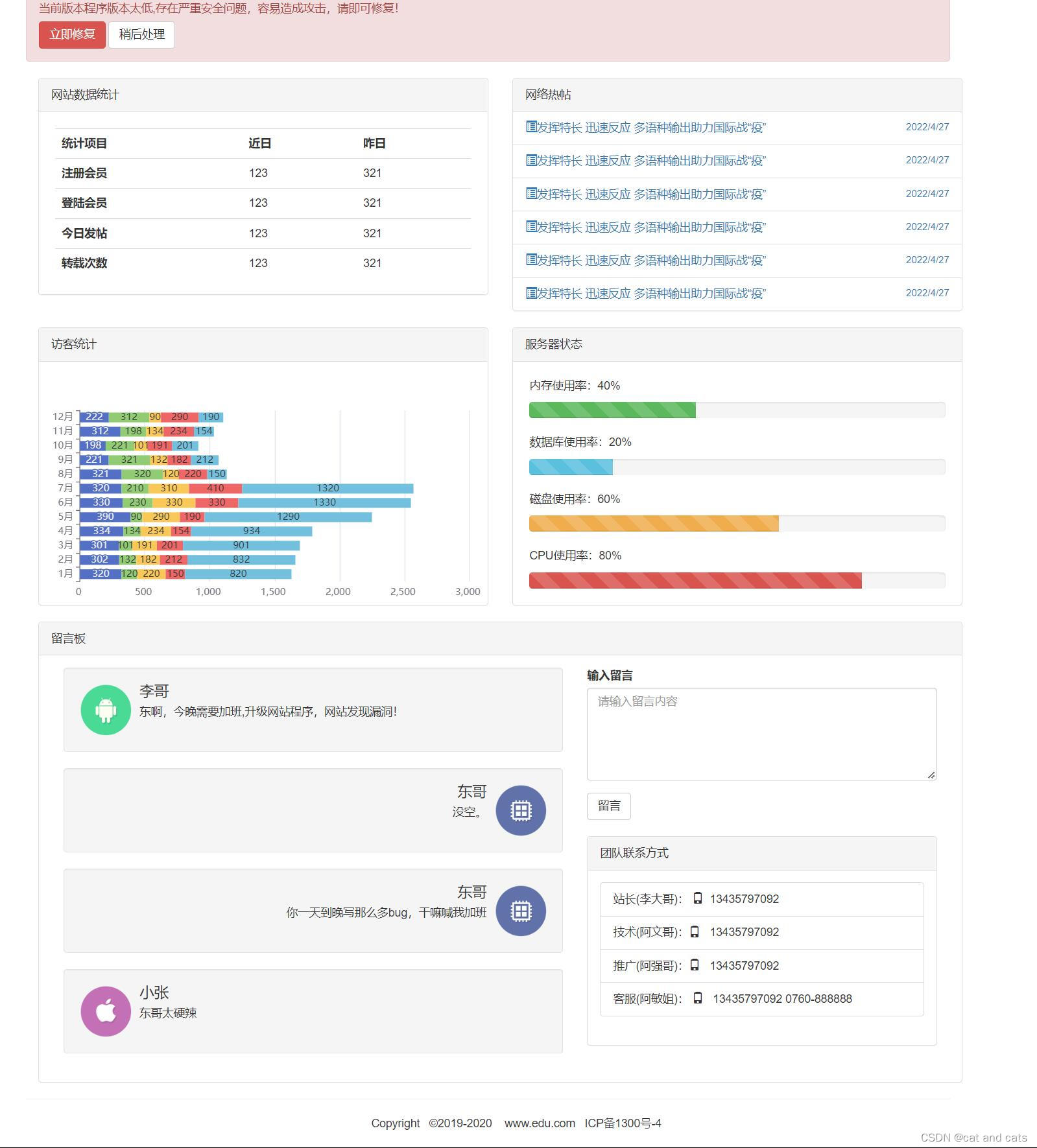Click the 近日 column header
The image size is (1037, 1148).
tap(259, 143)
